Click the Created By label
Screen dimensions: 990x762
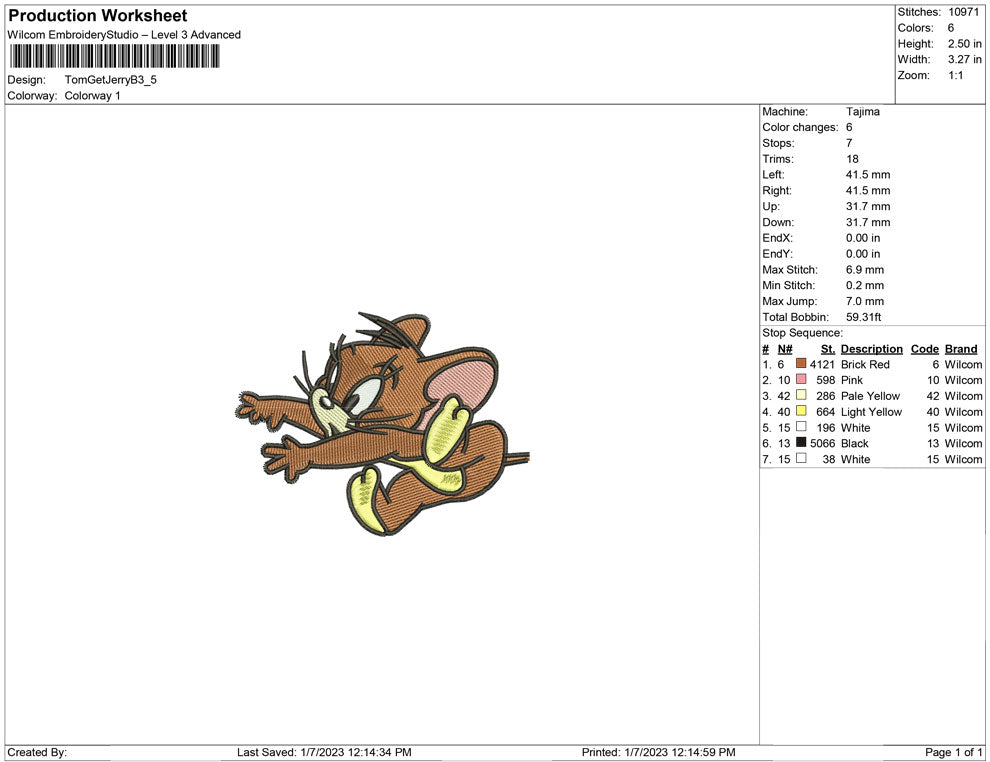click(x=37, y=753)
